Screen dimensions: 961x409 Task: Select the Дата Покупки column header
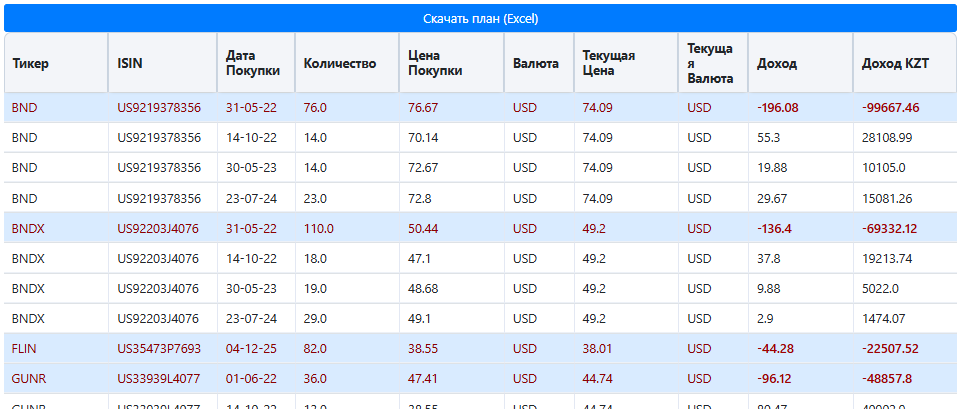point(246,64)
